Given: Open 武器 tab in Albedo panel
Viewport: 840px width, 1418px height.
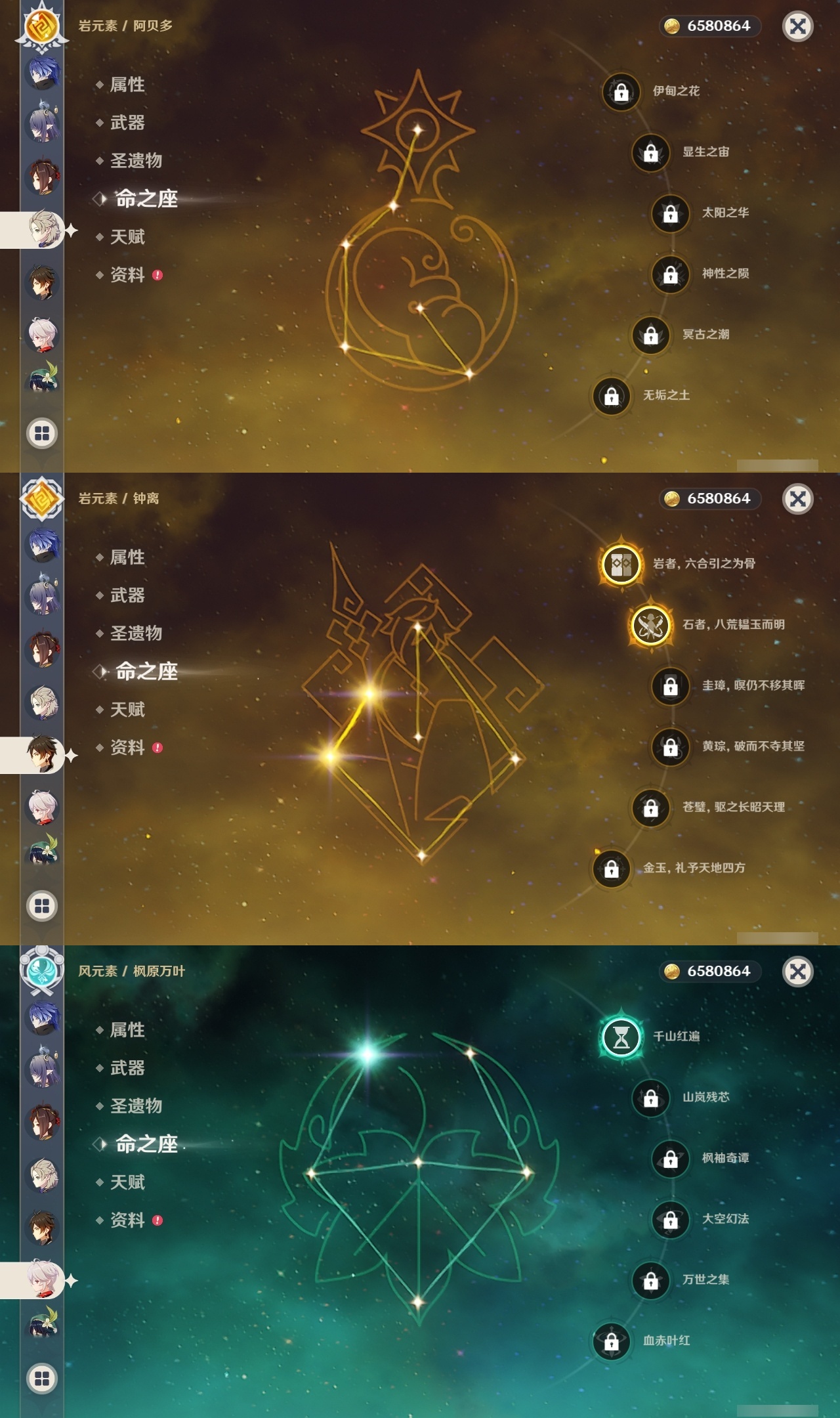Looking at the screenshot, I should [127, 123].
